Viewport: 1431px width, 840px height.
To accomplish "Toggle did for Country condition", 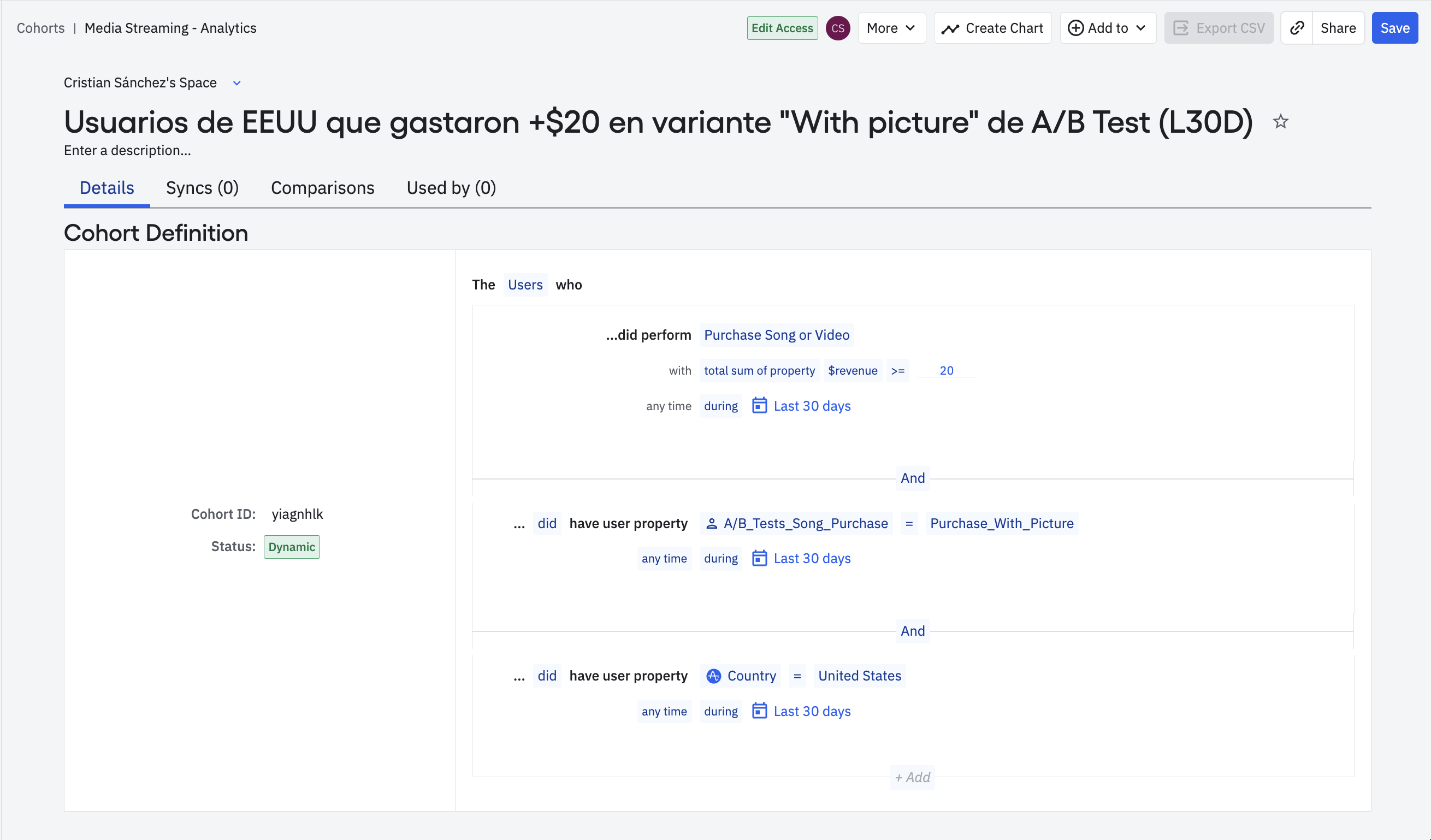I will click(x=547, y=675).
